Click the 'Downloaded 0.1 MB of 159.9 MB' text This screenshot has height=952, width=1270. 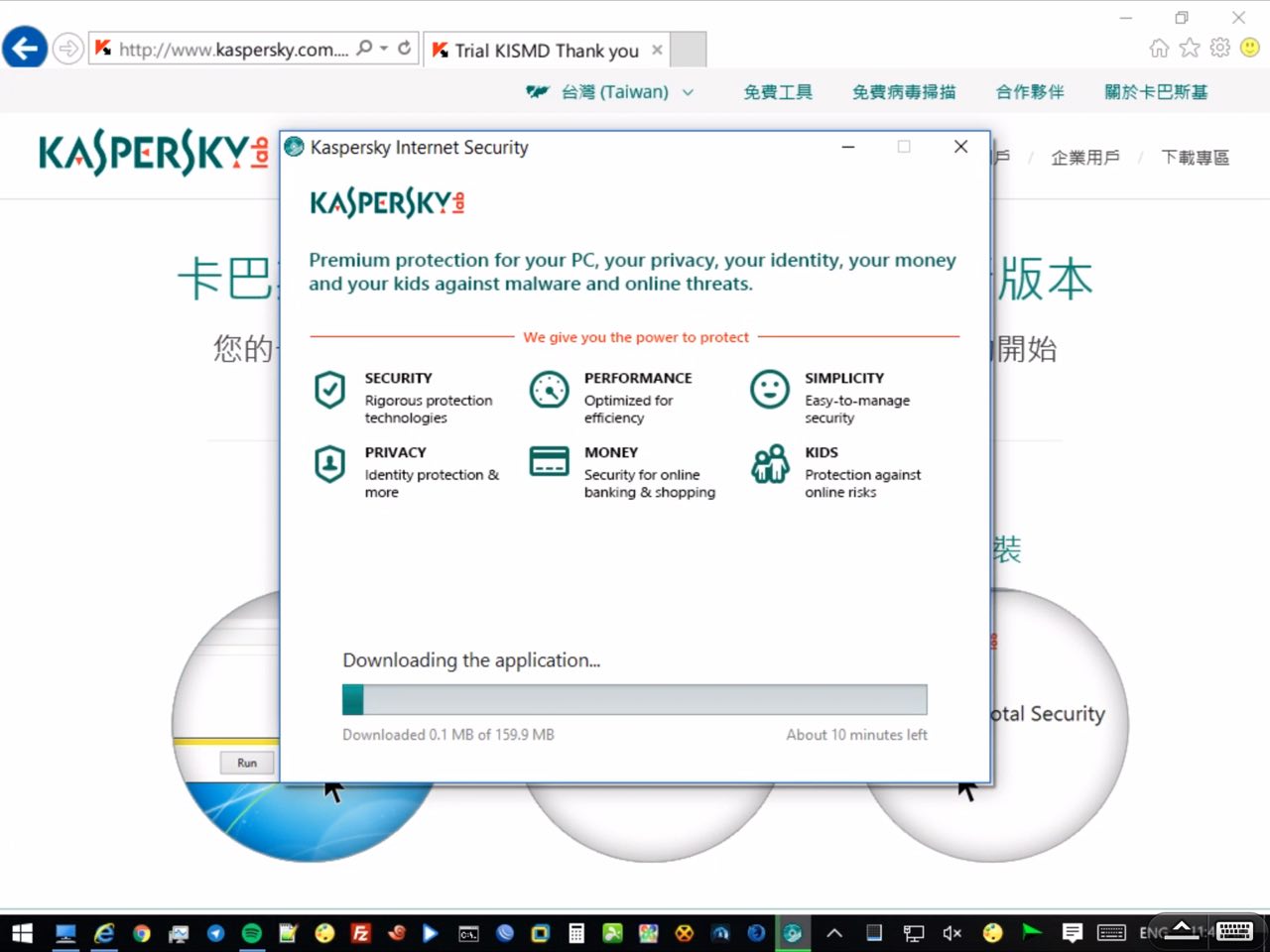pyautogui.click(x=448, y=735)
